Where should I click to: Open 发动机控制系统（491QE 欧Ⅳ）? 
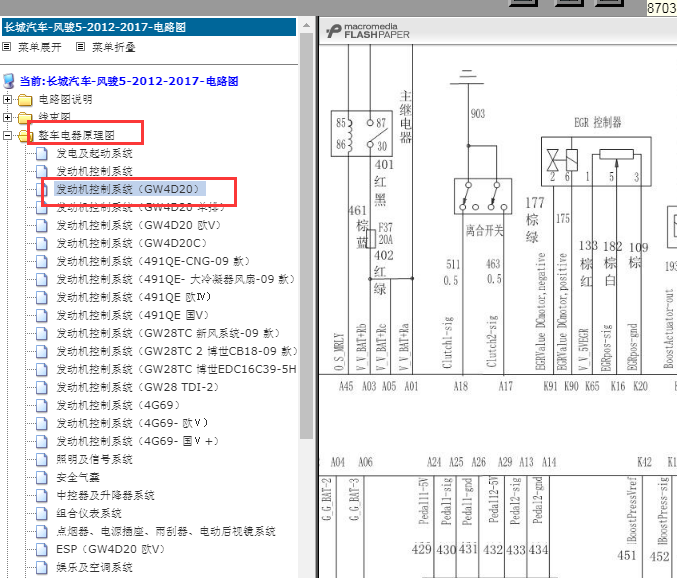[133, 297]
